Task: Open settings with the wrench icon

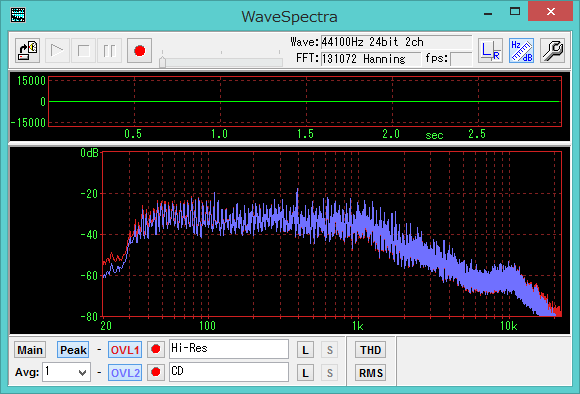Action: [552, 51]
